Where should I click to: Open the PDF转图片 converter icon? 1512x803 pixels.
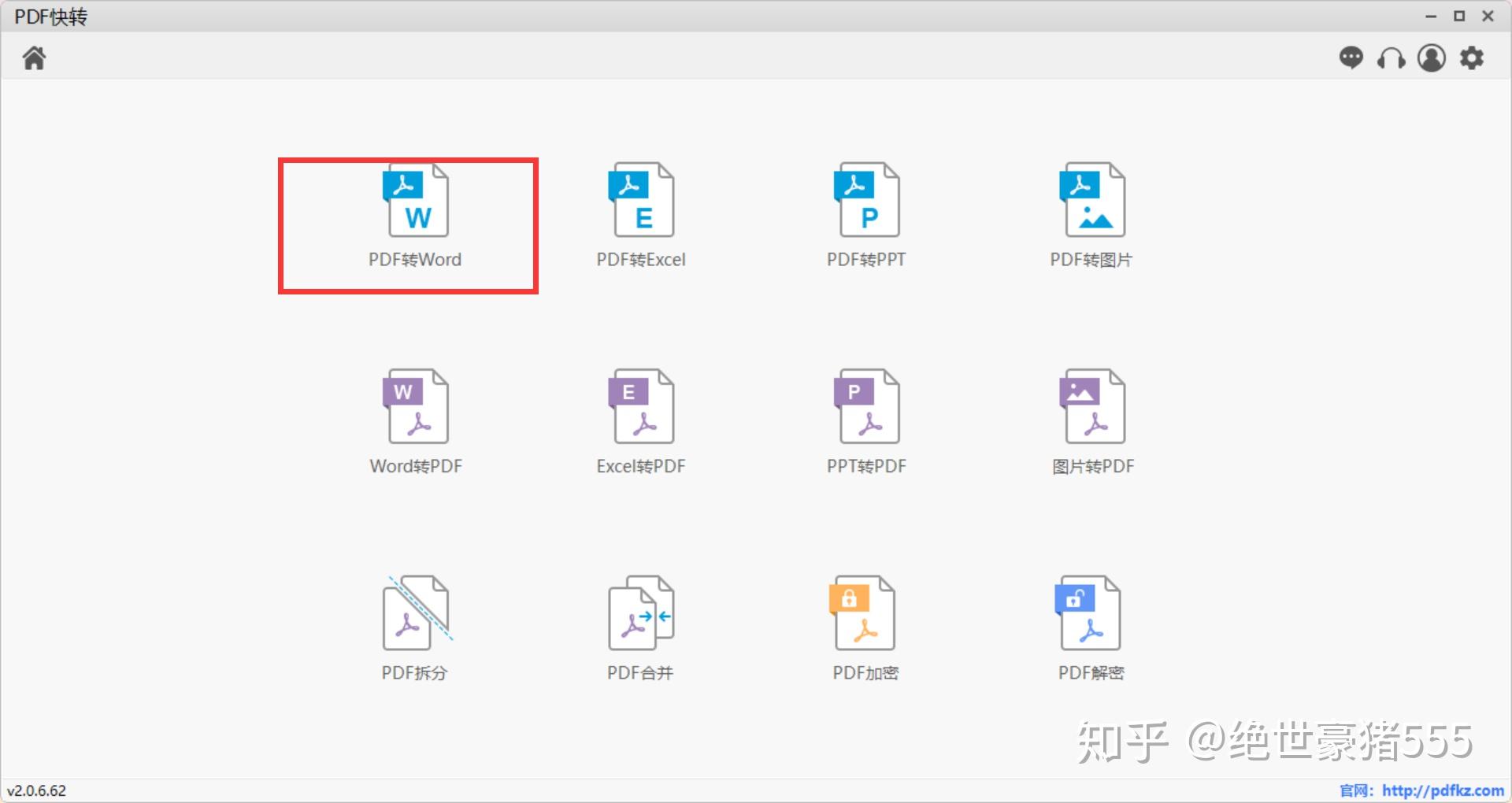point(1092,200)
